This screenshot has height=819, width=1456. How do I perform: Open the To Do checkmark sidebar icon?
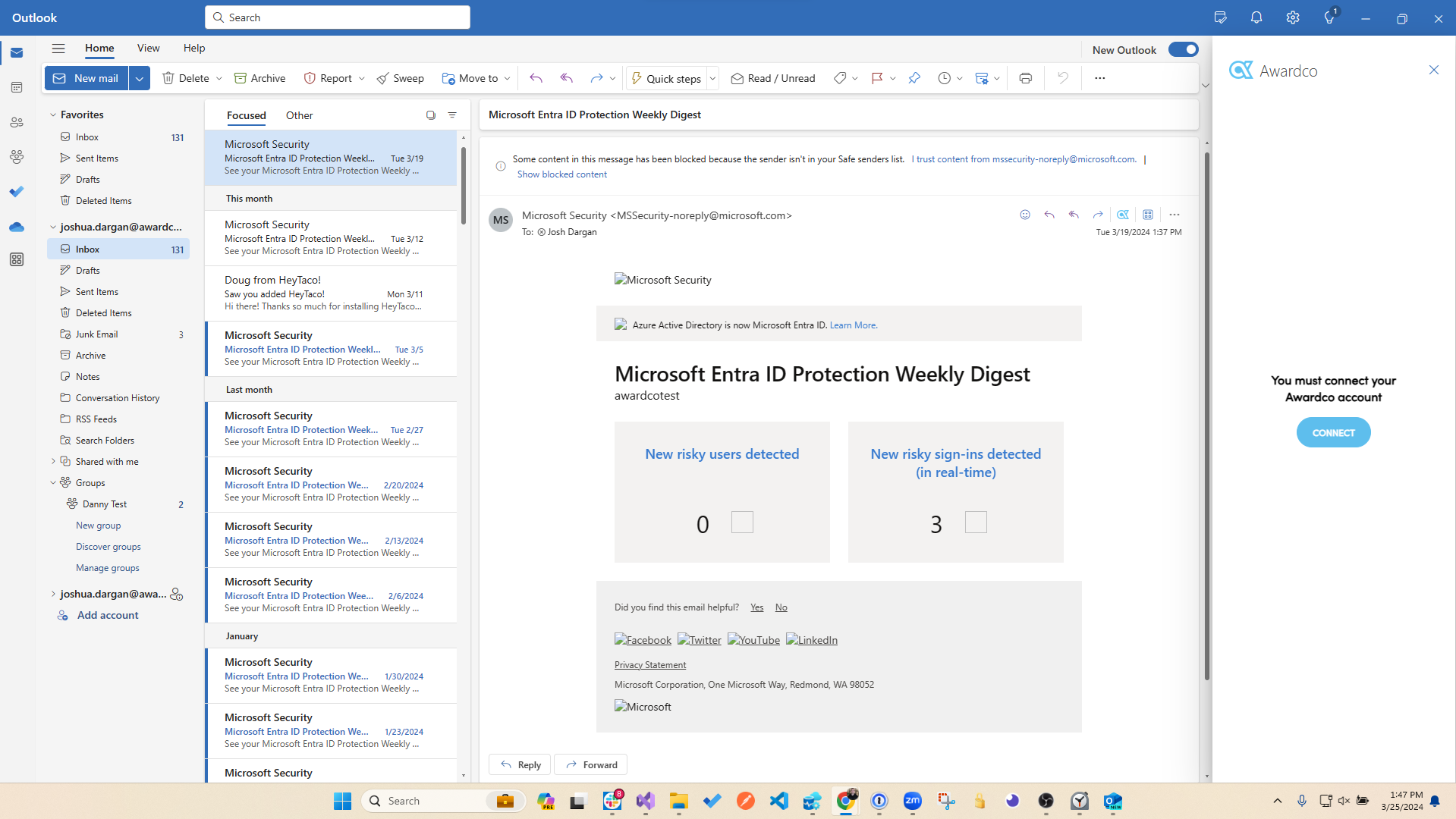coord(17,192)
